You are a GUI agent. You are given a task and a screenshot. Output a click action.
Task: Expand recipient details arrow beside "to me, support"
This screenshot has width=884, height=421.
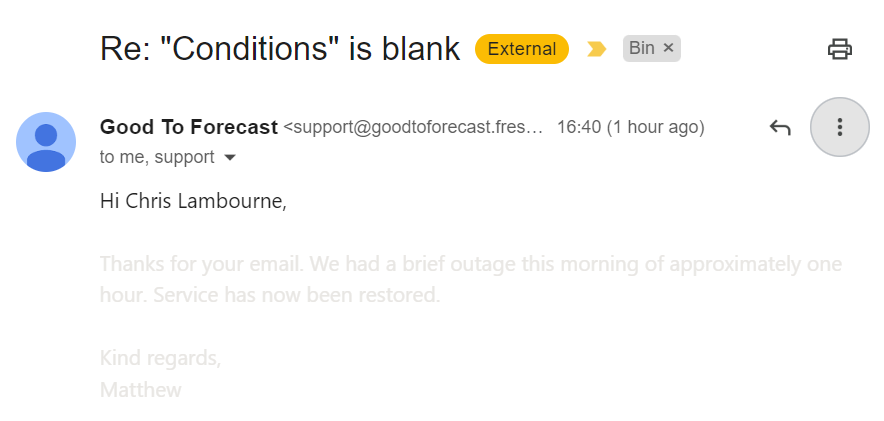230,158
